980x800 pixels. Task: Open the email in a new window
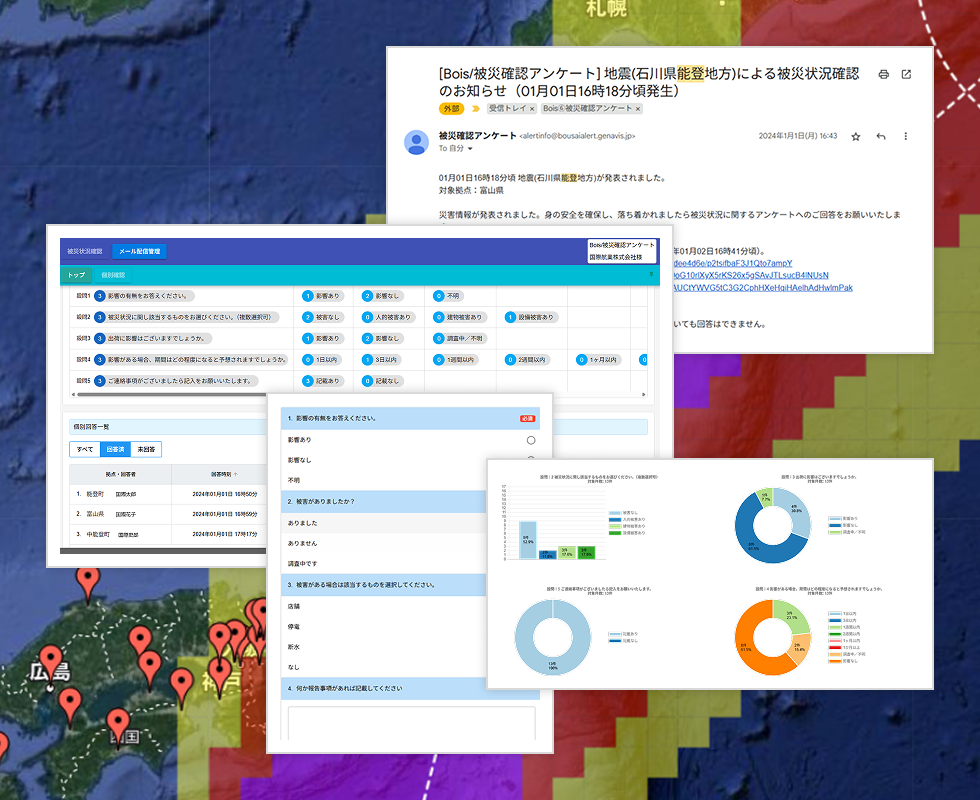906,75
